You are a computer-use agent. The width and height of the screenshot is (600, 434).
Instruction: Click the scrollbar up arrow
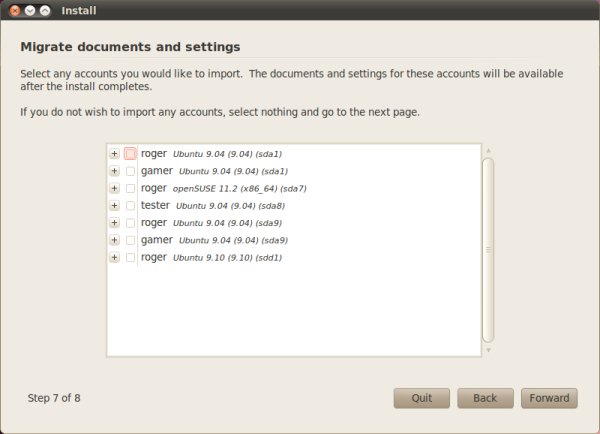(488, 152)
